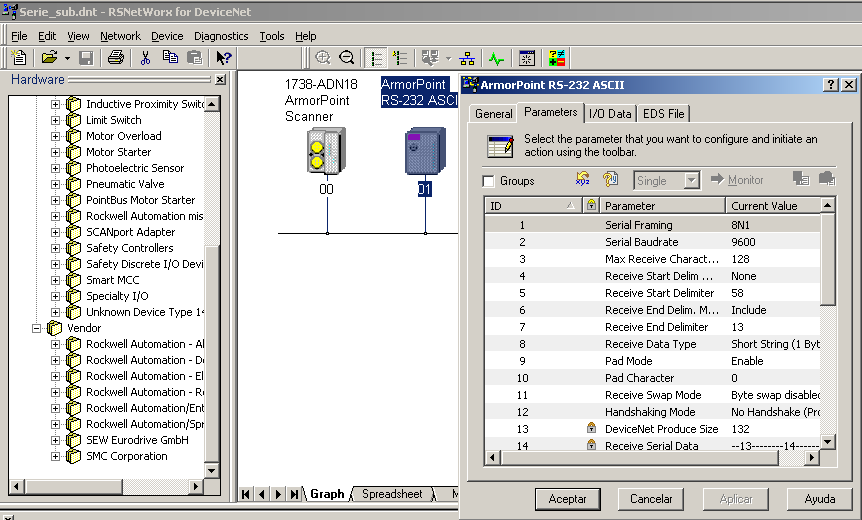Click the upload from device icon
The image size is (862, 520).
[x=827, y=179]
